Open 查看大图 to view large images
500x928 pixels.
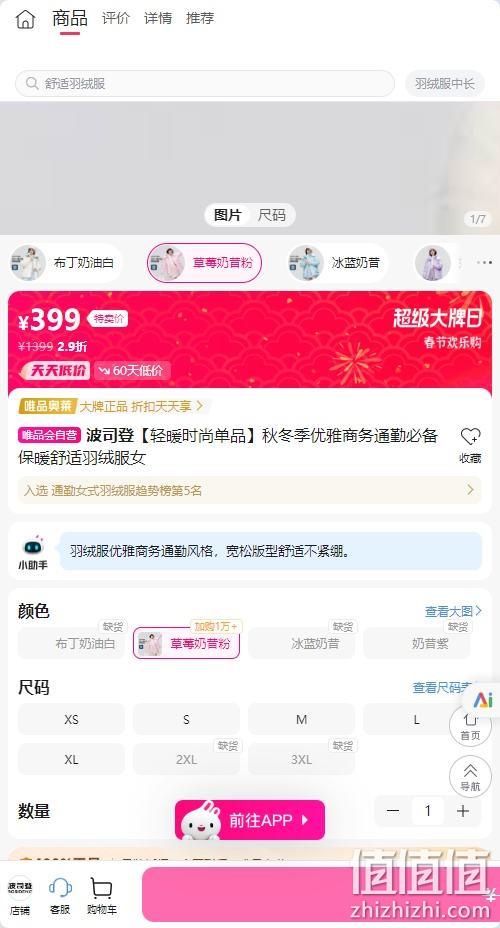(x=453, y=611)
